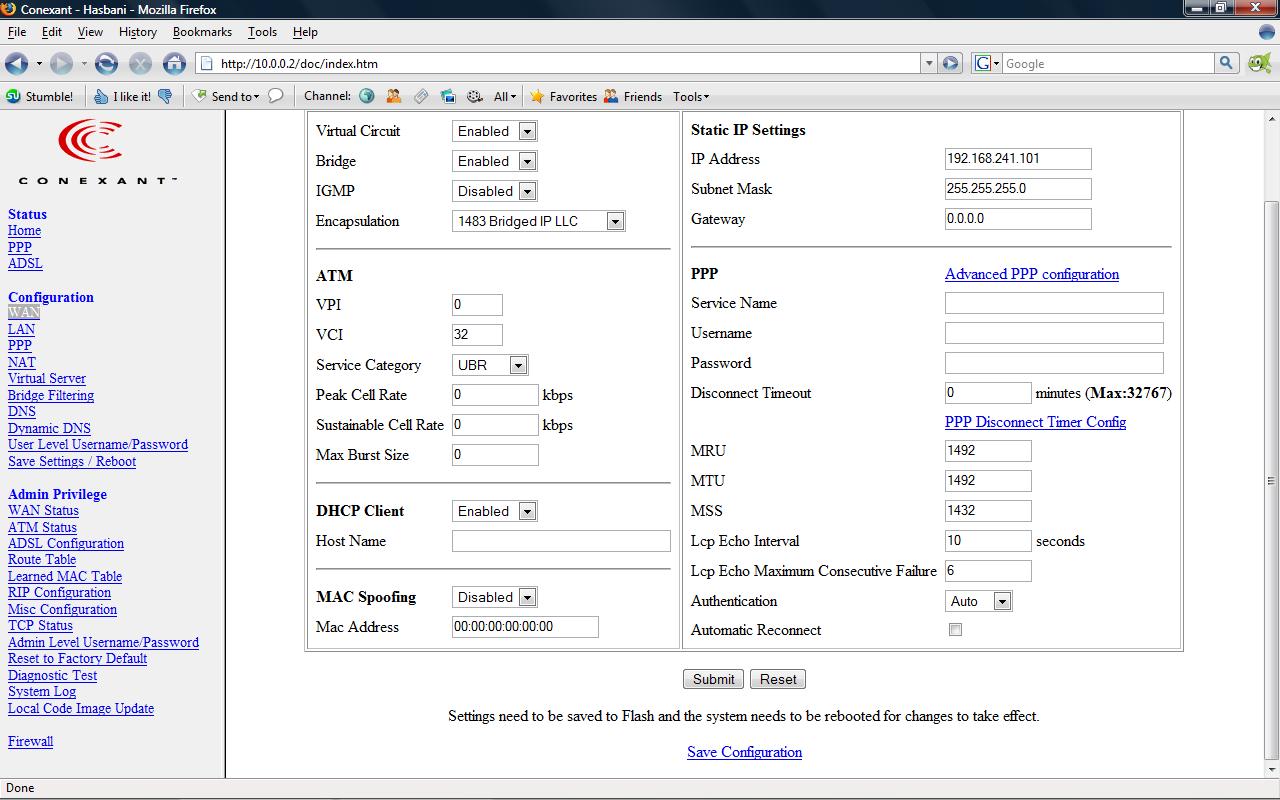1280x800 pixels.
Task: Click the 'I like it!' thumbs-up icon
Action: click(123, 97)
